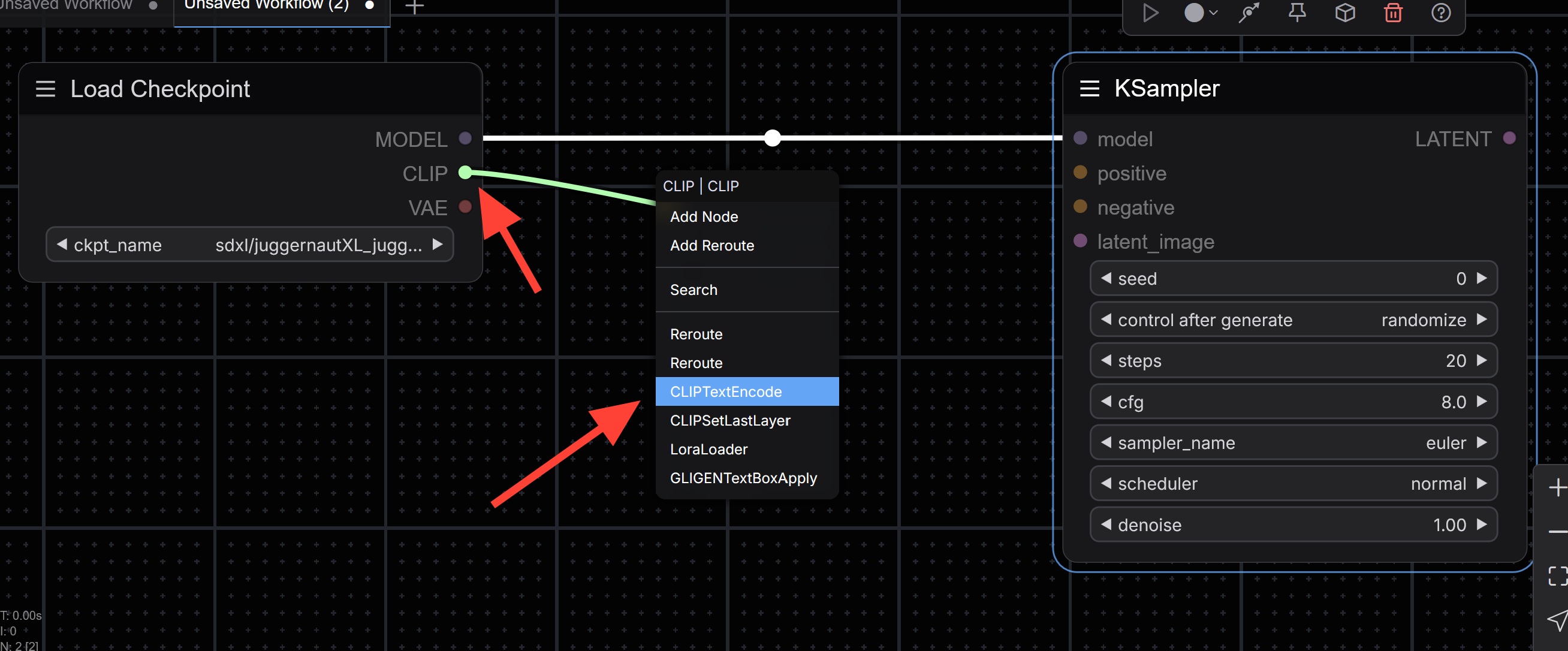Click the MODEL output slot on Load Checkpoint

pos(465,138)
